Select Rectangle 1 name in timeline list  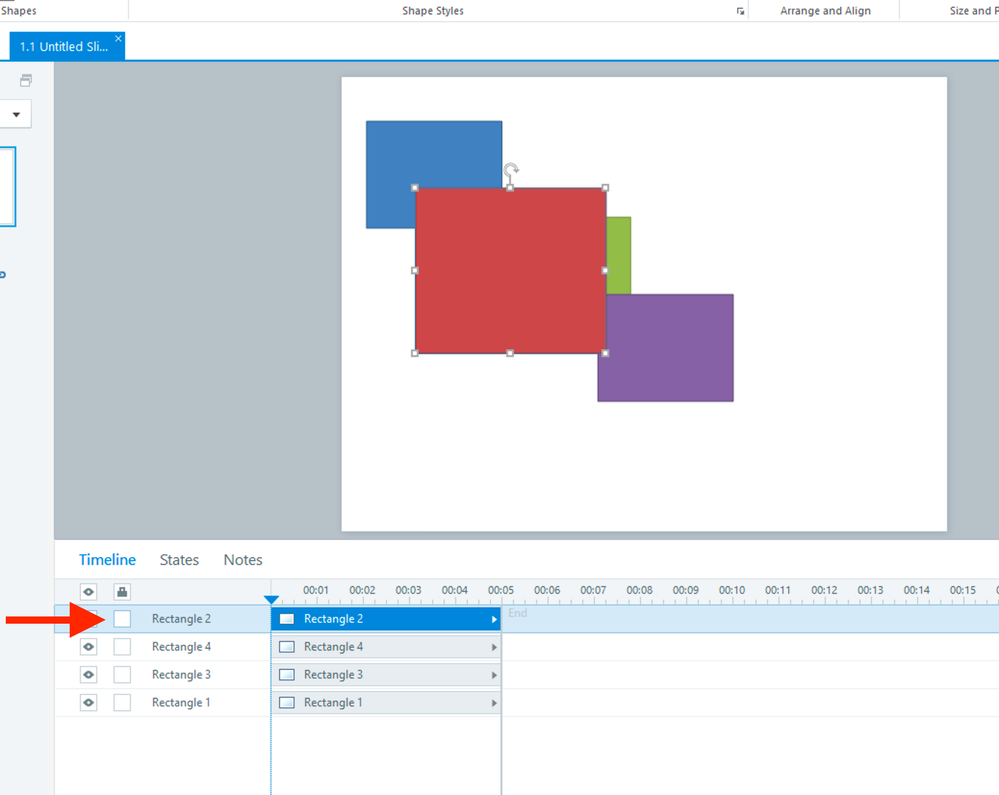pyautogui.click(x=182, y=703)
